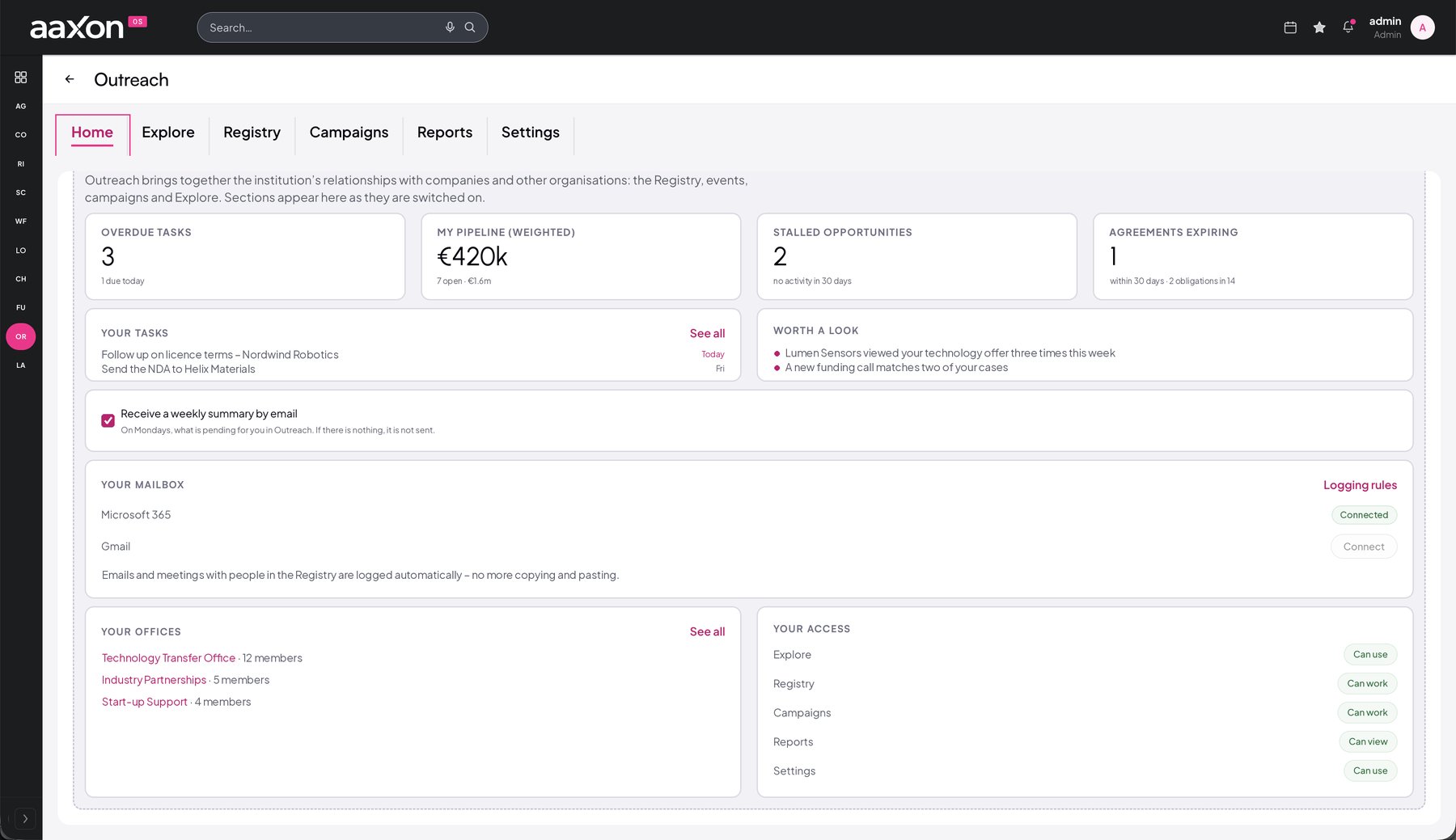Open the calendar icon in header
Screen dimensions: 1456x840
tap(1290, 27)
